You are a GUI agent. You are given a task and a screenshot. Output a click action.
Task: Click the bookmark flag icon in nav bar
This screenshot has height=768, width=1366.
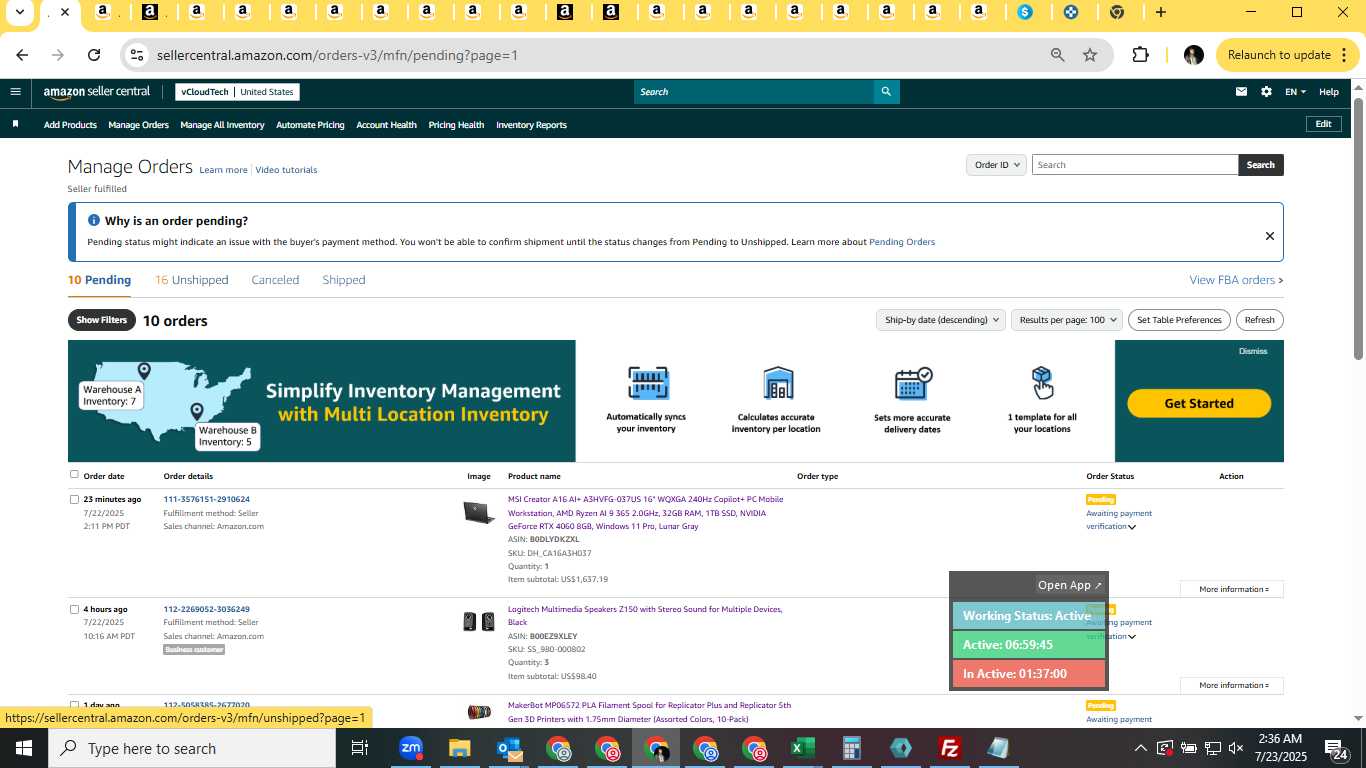click(15, 125)
